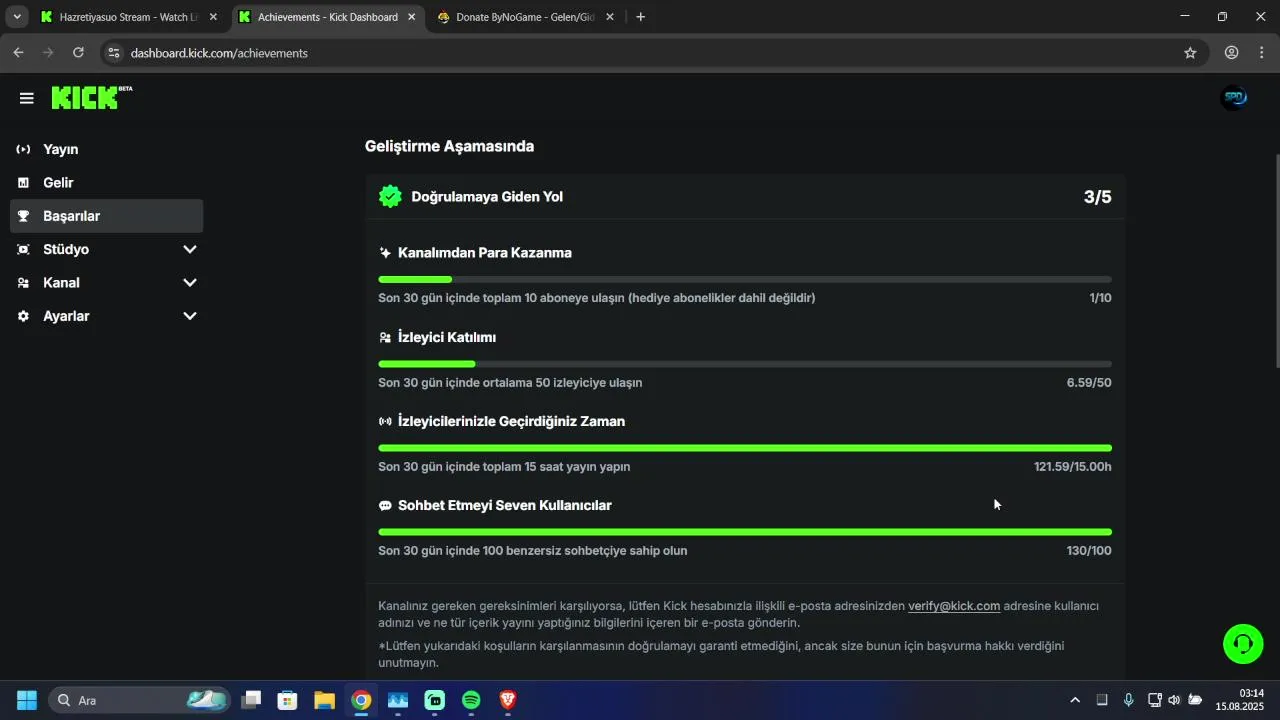Screen dimensions: 1280x720
Task: Click the Sohbet Etmeyi Seven chat bubble icon
Action: (385, 506)
